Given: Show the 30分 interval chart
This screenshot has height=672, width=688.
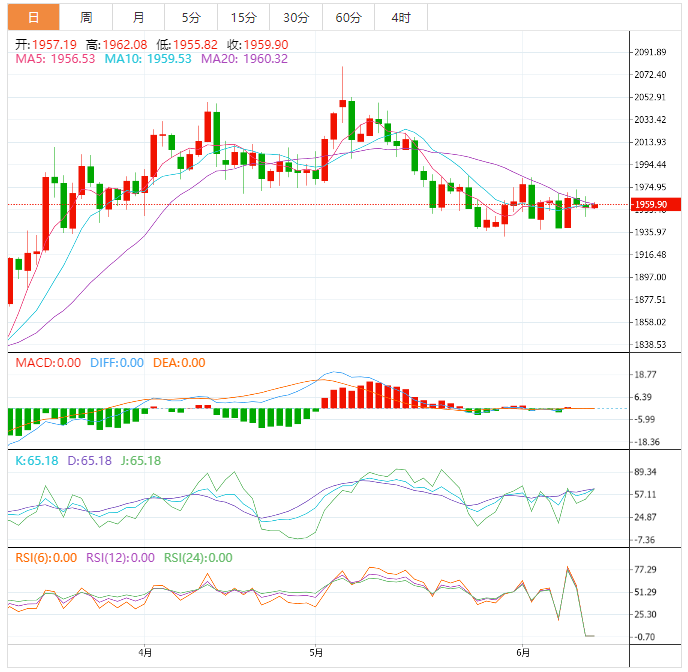Looking at the screenshot, I should tap(296, 17).
